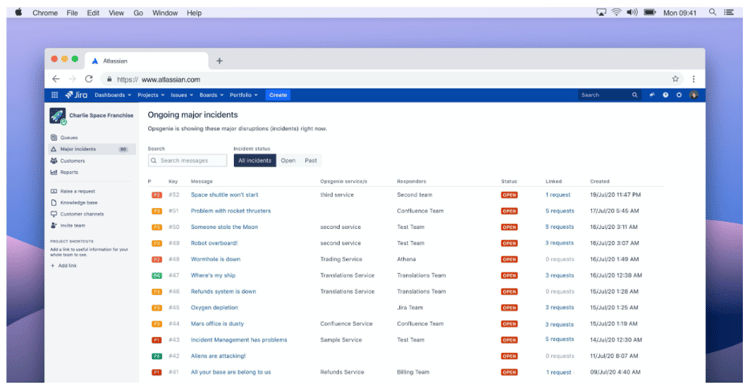Open the Edit menu in menu bar
Screen dimensions: 750x389
point(93,12)
